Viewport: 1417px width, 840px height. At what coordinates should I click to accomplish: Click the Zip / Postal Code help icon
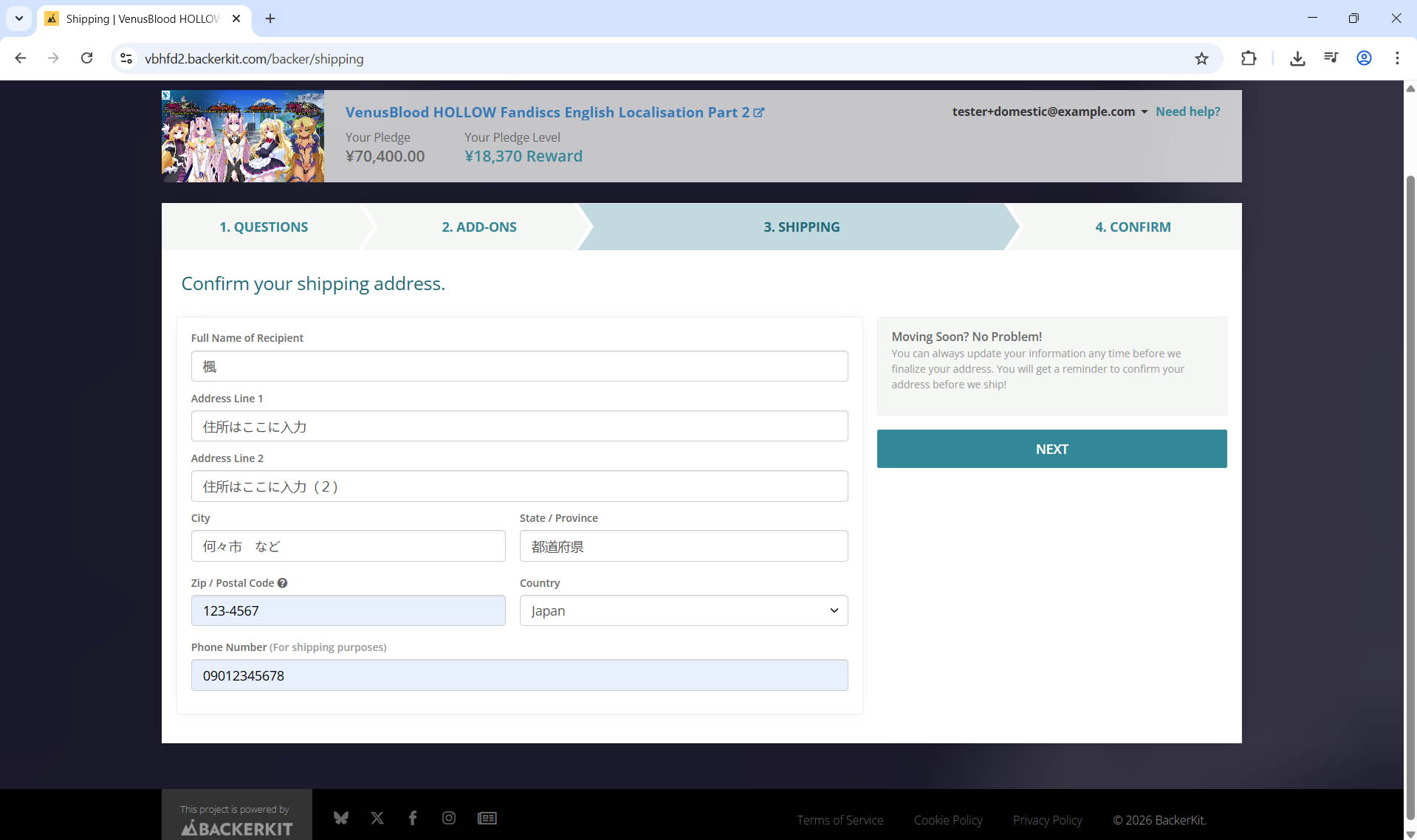282,583
